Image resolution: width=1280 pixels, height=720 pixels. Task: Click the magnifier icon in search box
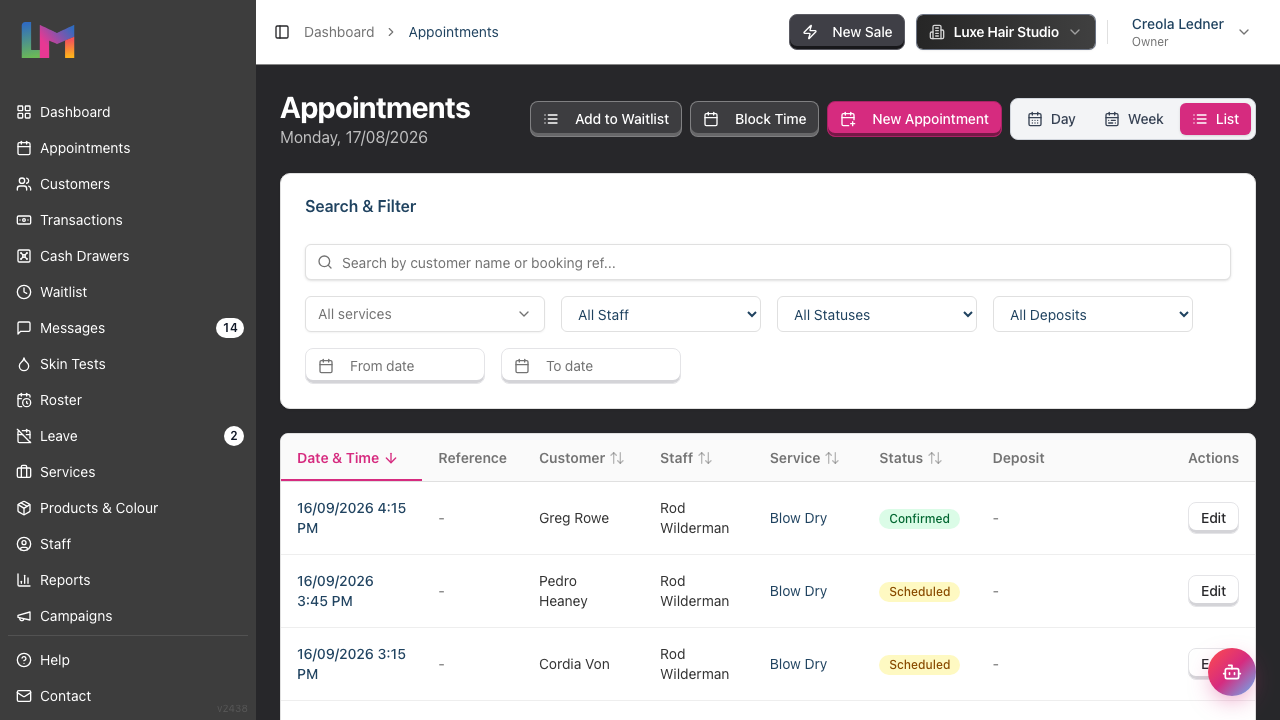point(325,263)
